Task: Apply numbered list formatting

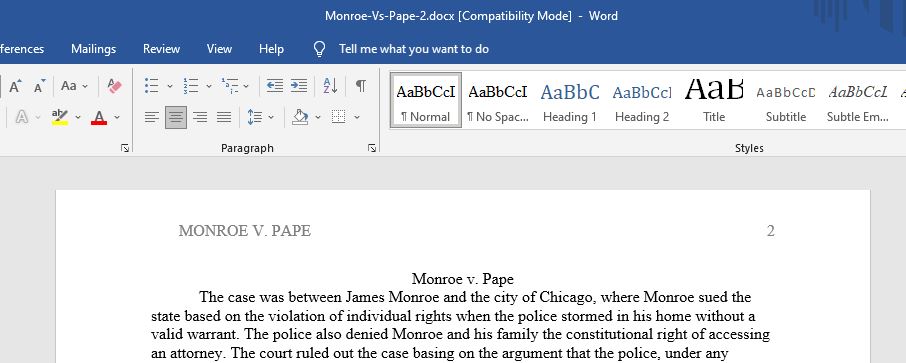Action: 191,86
